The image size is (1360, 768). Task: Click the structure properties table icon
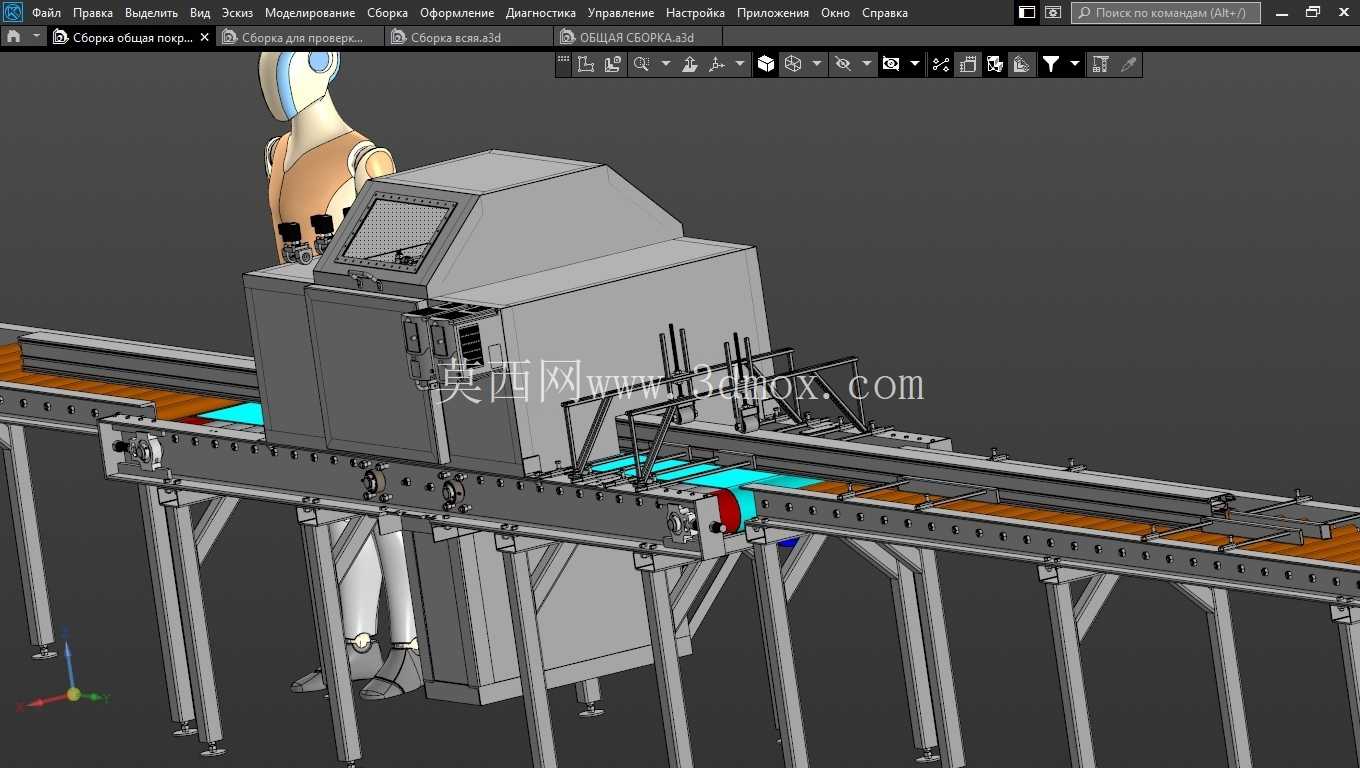1100,64
